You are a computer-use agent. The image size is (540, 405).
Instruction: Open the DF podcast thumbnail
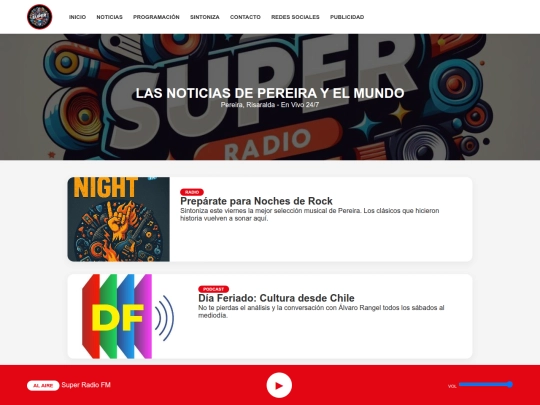[127, 316]
